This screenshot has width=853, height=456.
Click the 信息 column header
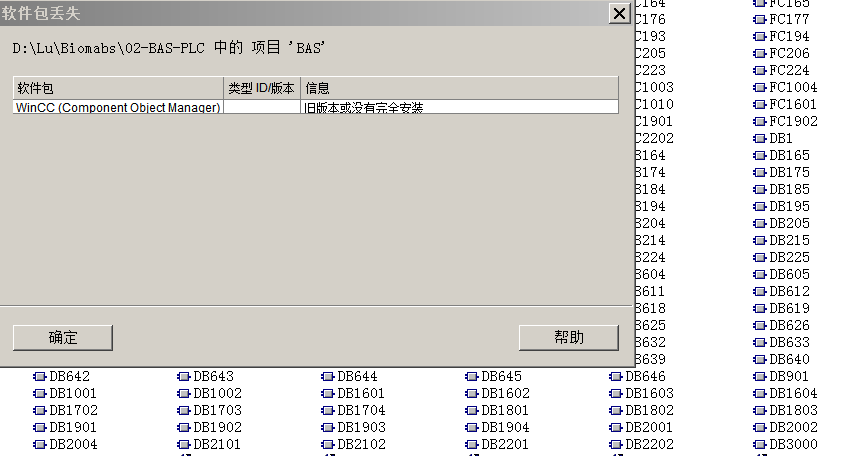click(x=458, y=88)
